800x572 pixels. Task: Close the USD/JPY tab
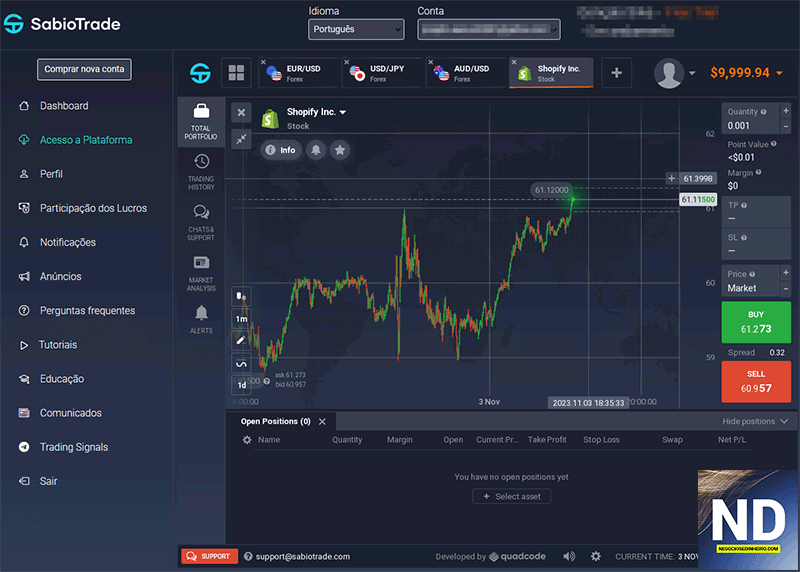[x=346, y=62]
